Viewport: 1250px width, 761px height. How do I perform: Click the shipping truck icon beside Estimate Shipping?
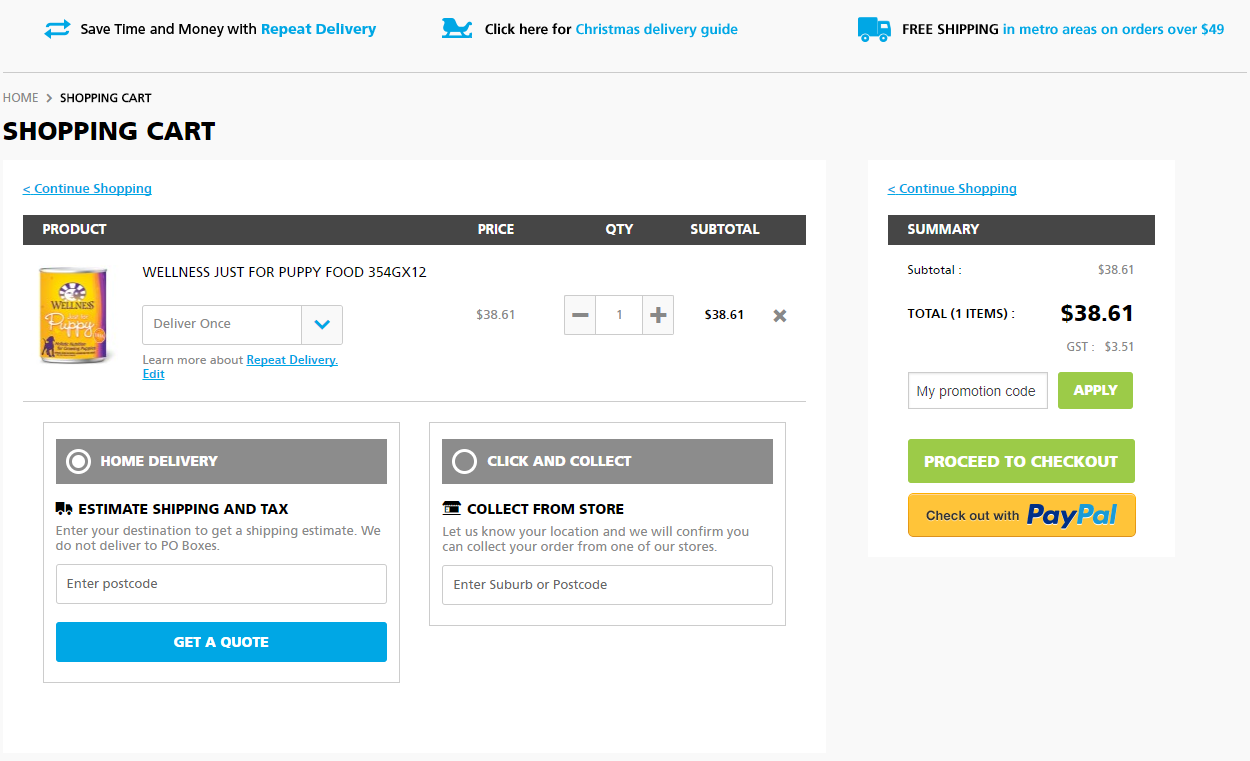(x=64, y=509)
